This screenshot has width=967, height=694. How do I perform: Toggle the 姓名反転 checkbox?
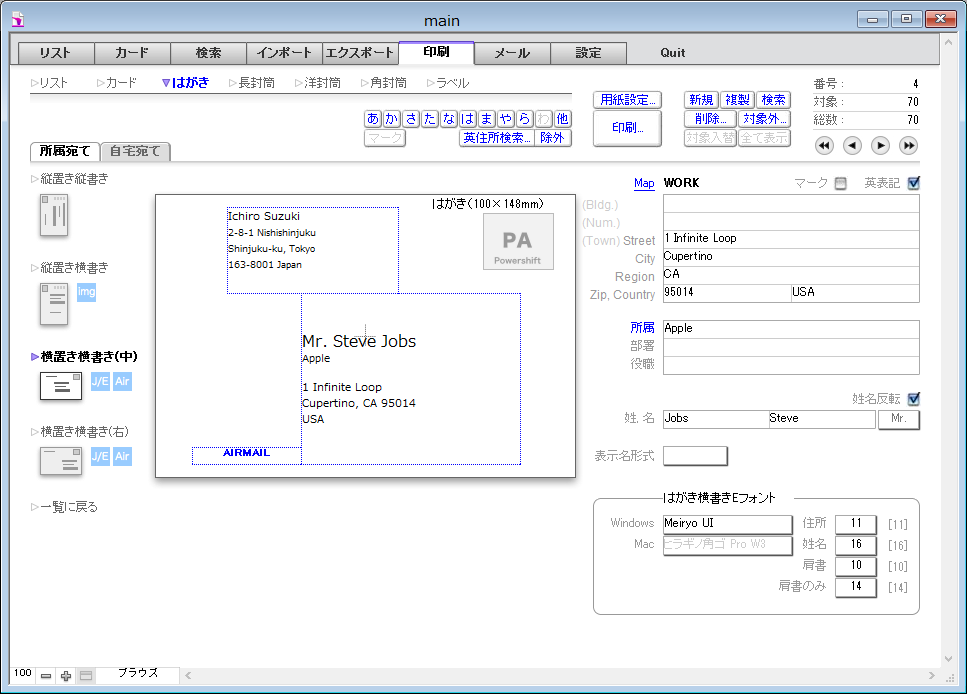tap(913, 399)
